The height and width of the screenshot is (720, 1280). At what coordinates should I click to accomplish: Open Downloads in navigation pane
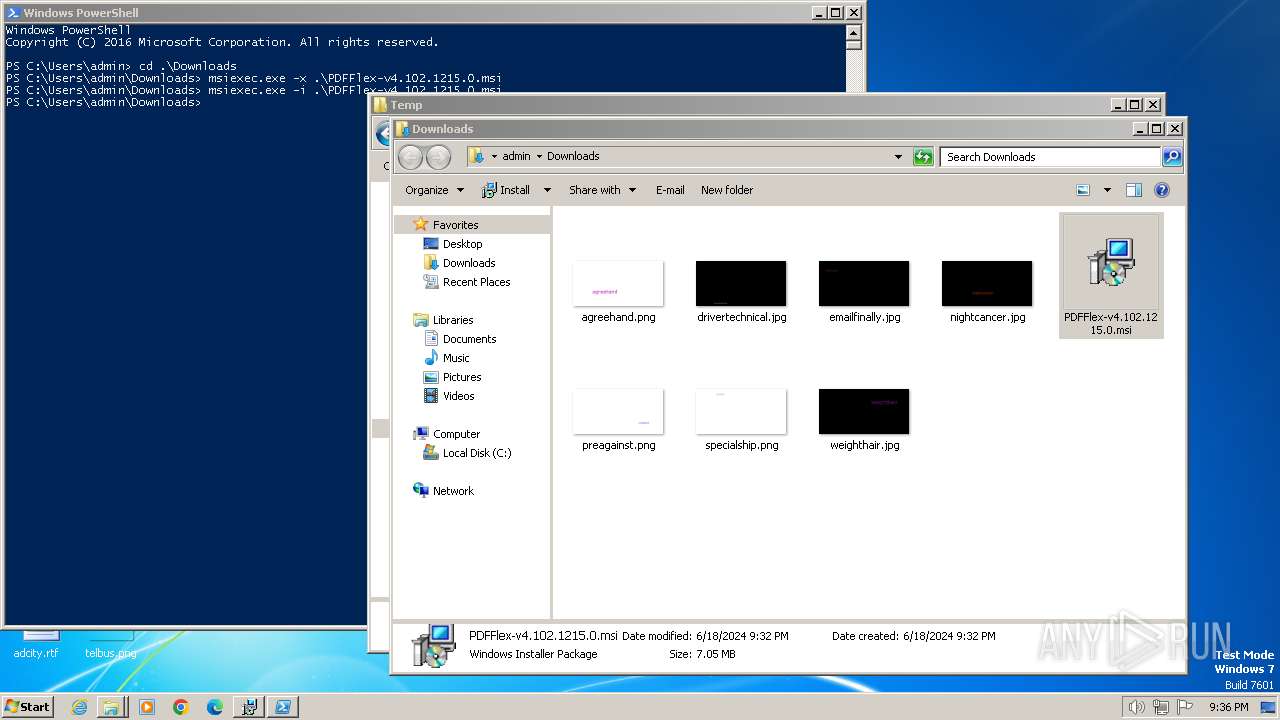click(x=469, y=263)
